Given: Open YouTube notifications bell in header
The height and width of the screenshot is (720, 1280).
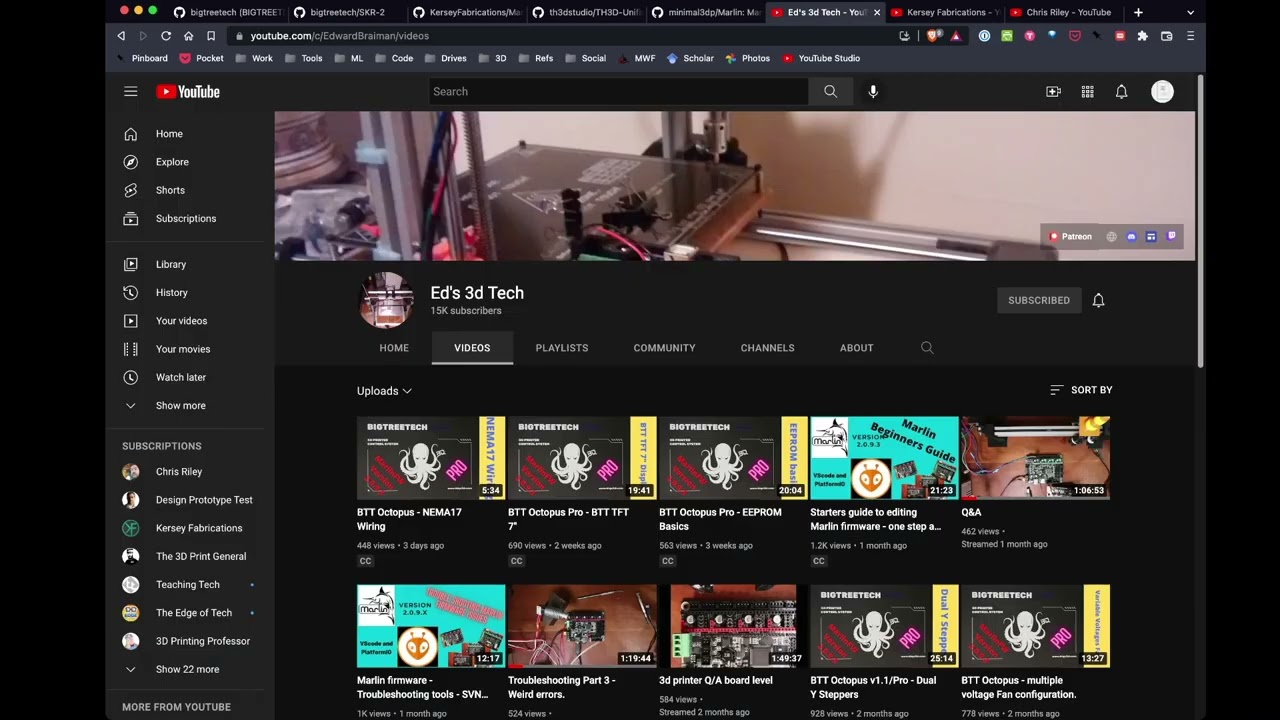Looking at the screenshot, I should click(1121, 91).
